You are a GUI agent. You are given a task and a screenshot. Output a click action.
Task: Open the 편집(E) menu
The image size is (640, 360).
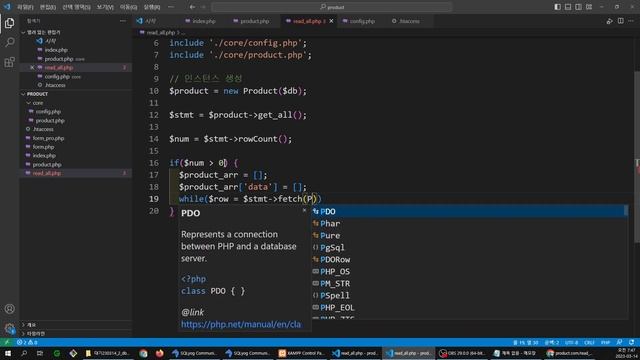pos(48,7)
